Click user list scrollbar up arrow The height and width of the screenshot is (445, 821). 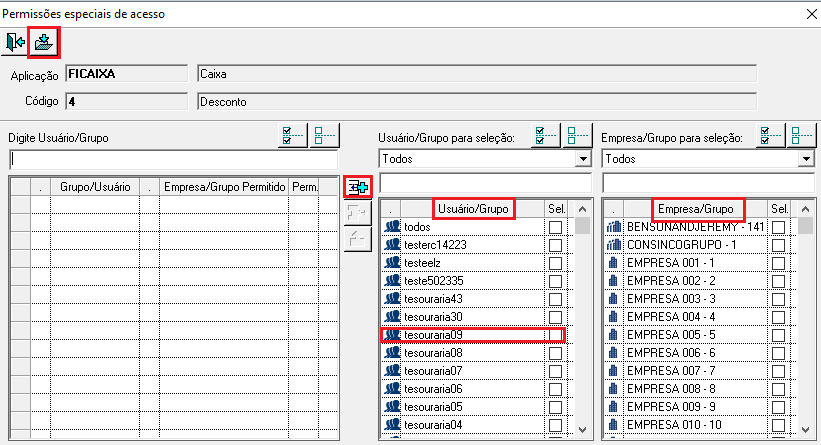coord(582,209)
